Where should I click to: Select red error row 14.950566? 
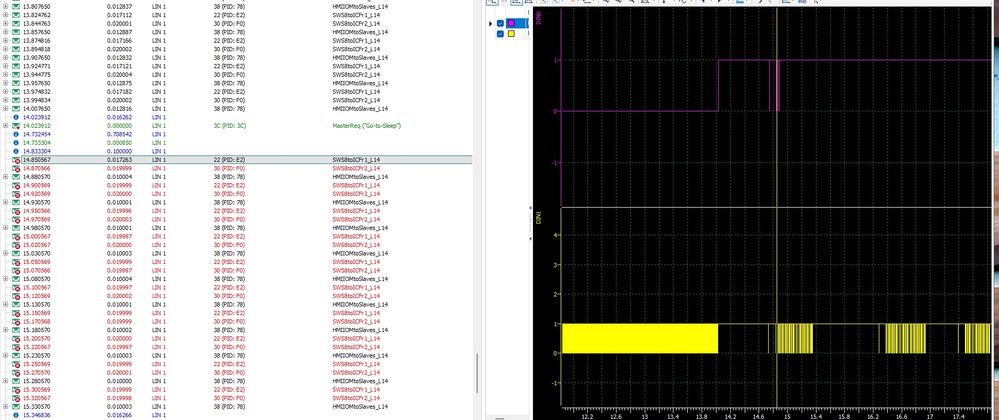coord(236,210)
